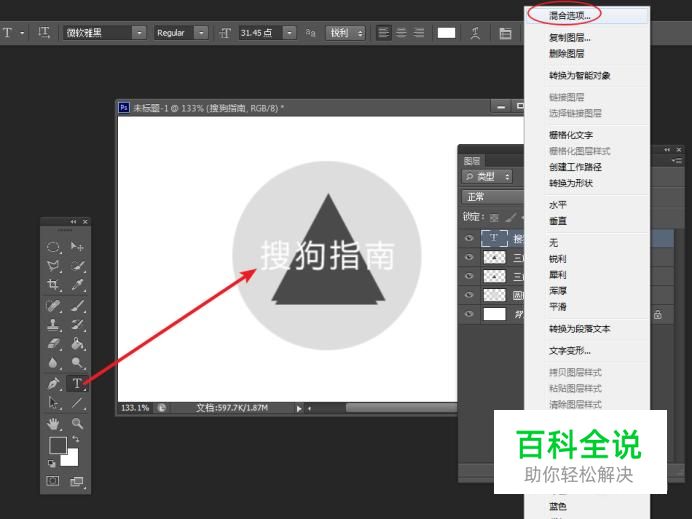Select the Healing Brush bandage tool
This screenshot has height=519, width=692.
tap(53, 305)
